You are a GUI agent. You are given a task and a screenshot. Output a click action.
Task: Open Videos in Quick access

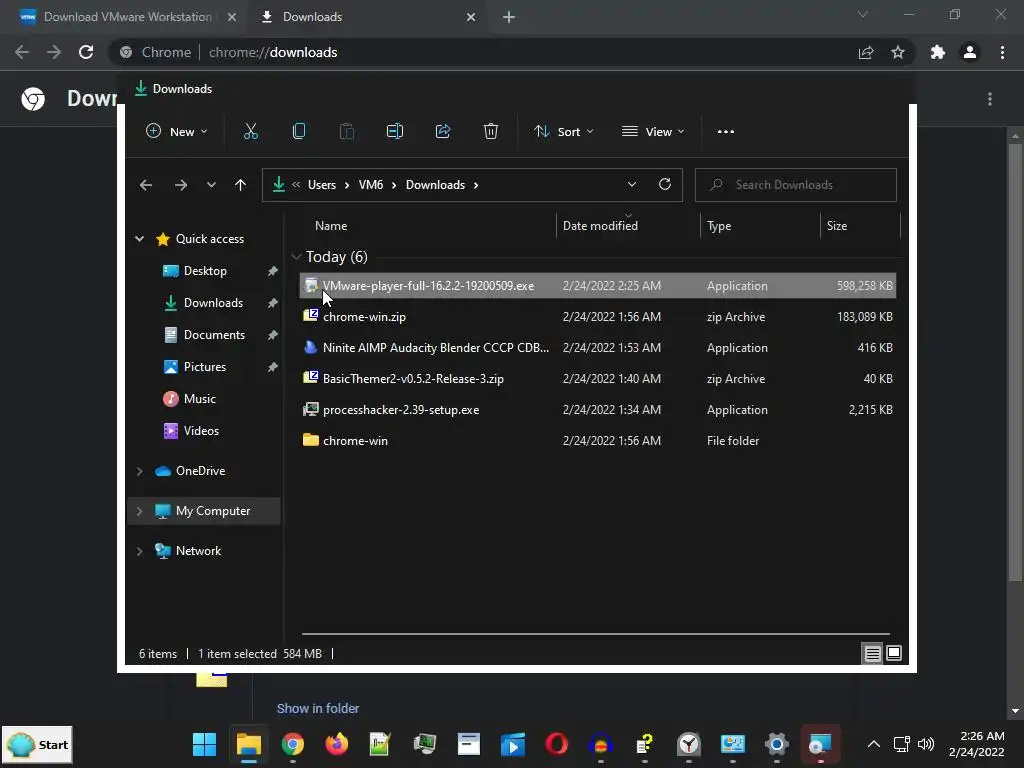tap(201, 431)
